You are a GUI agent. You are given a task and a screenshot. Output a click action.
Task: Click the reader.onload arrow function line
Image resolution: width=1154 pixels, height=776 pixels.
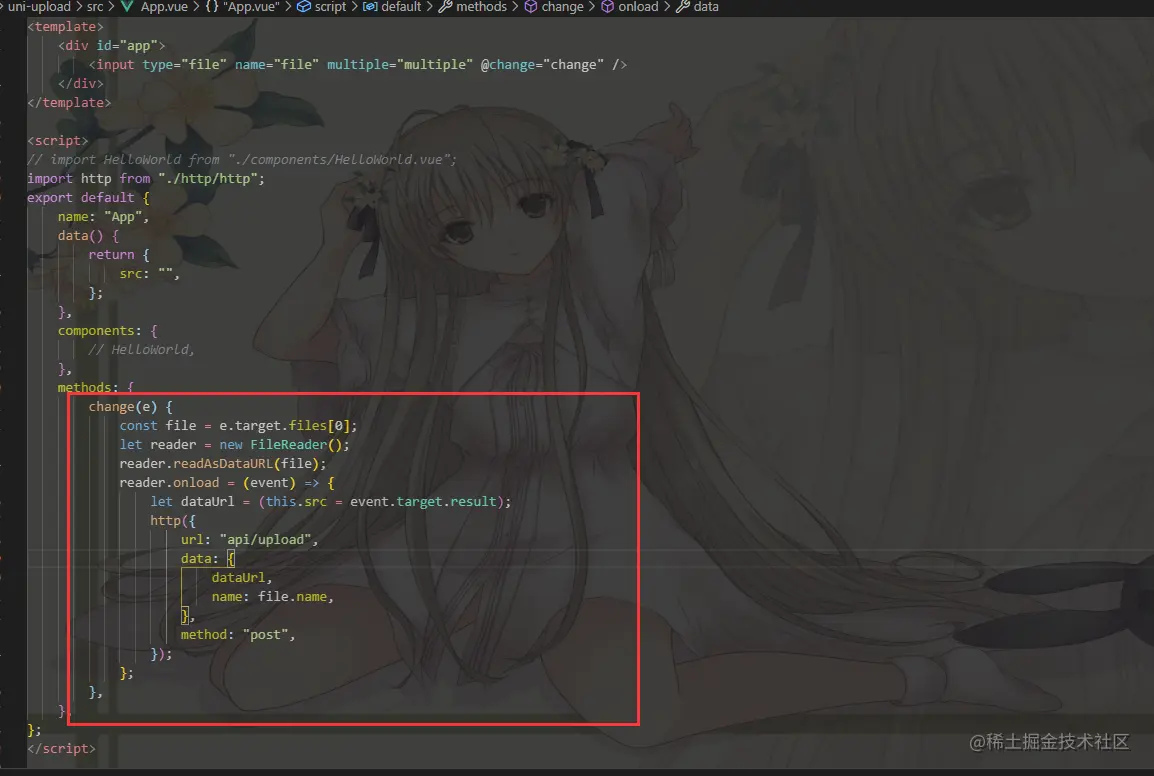[227, 484]
